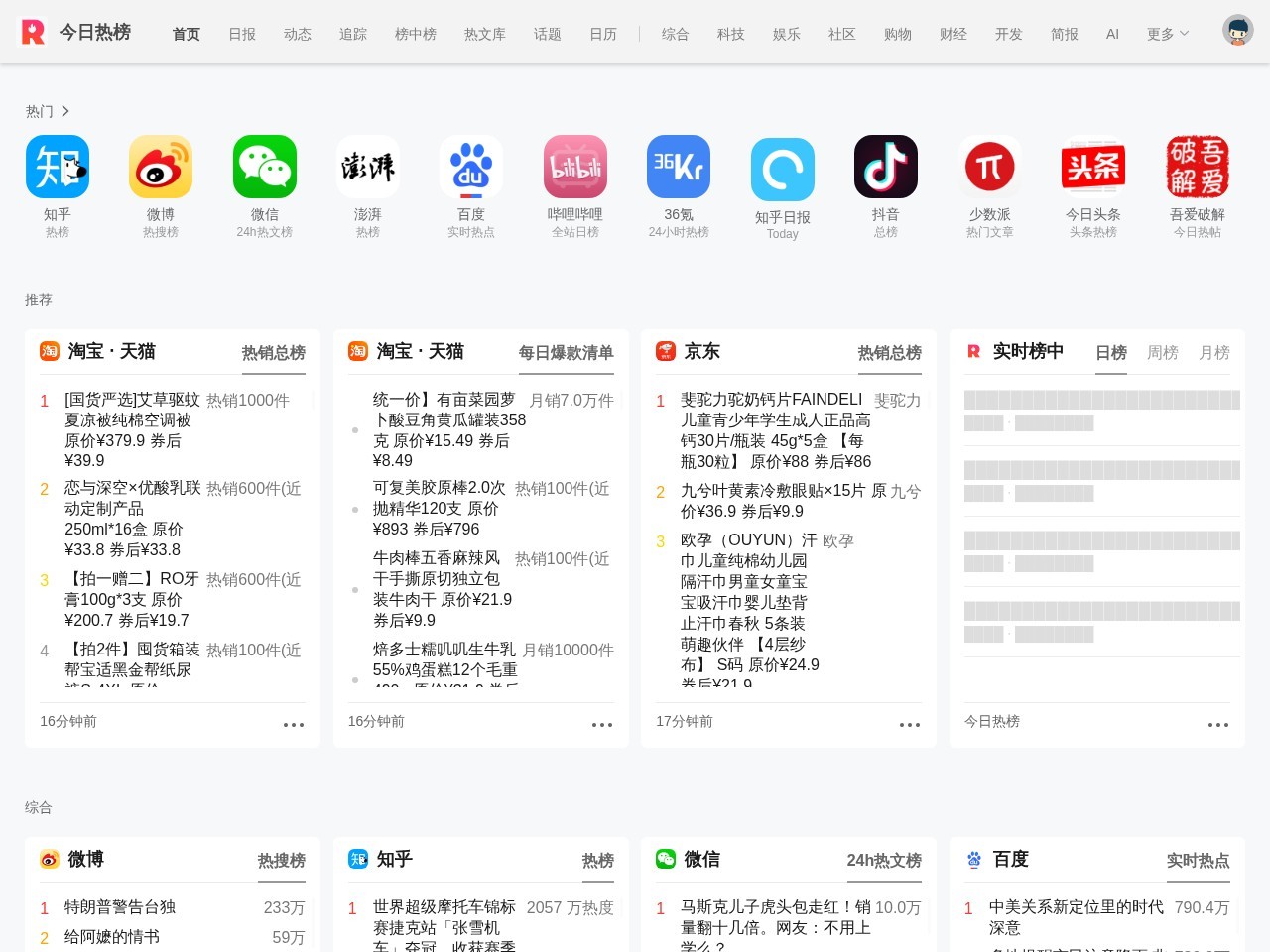Select the 社区 category
The height and width of the screenshot is (952, 1270).
click(x=842, y=34)
